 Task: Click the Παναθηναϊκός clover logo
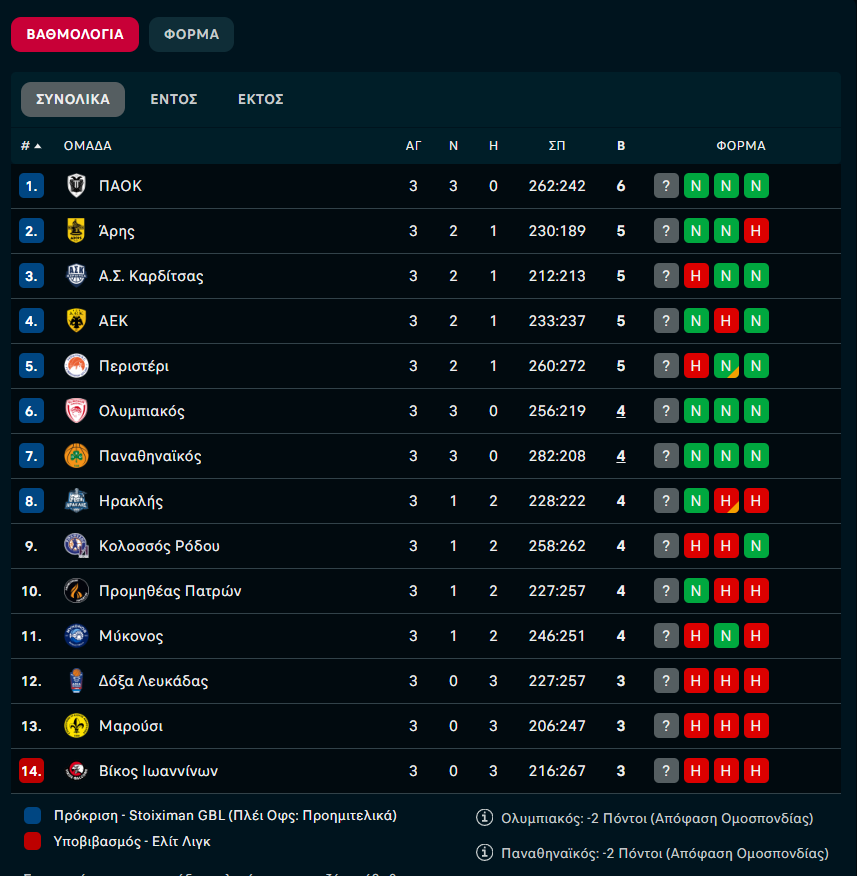tap(76, 456)
